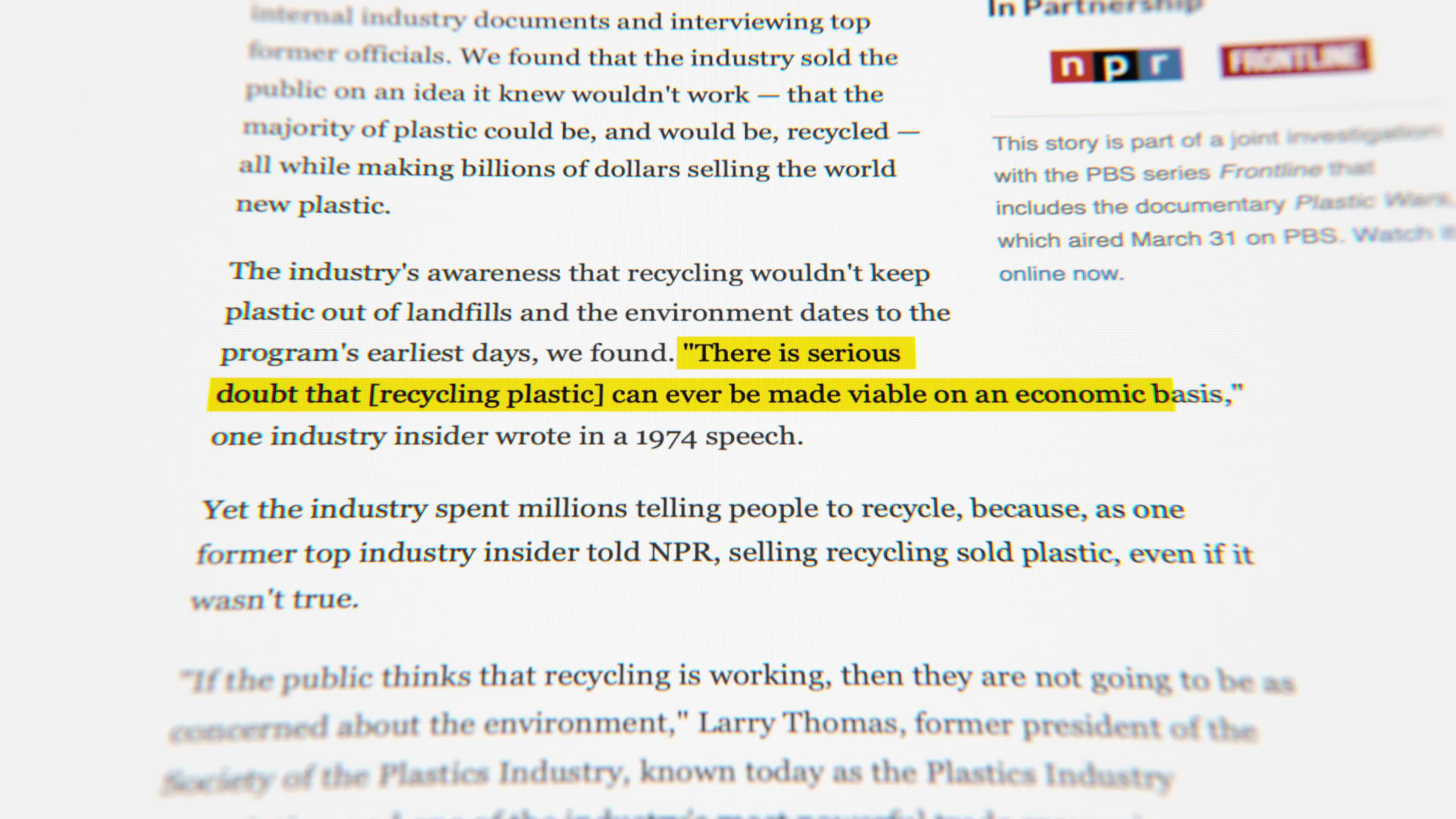Click the words 'wasn't true.'
1456x819 pixels.
275,599
